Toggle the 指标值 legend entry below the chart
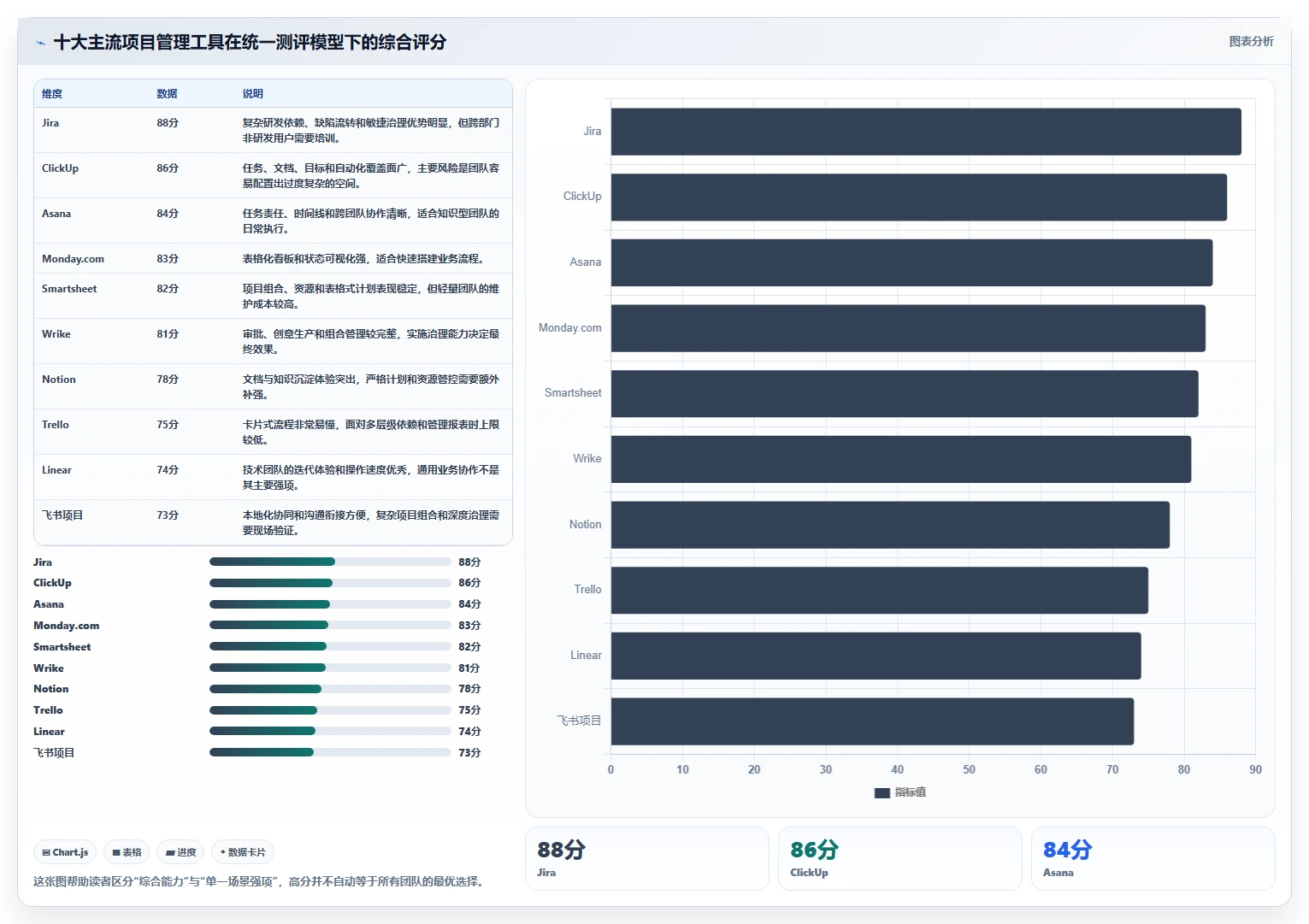1309x924 pixels. pos(900,792)
